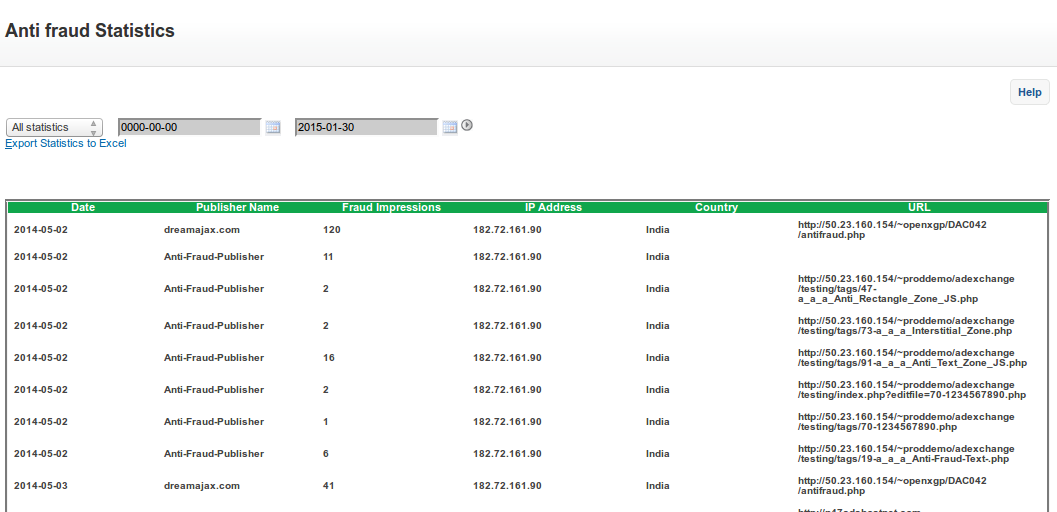The width and height of the screenshot is (1057, 512).
Task: Click the start date field 0000-00-00
Action: click(189, 127)
